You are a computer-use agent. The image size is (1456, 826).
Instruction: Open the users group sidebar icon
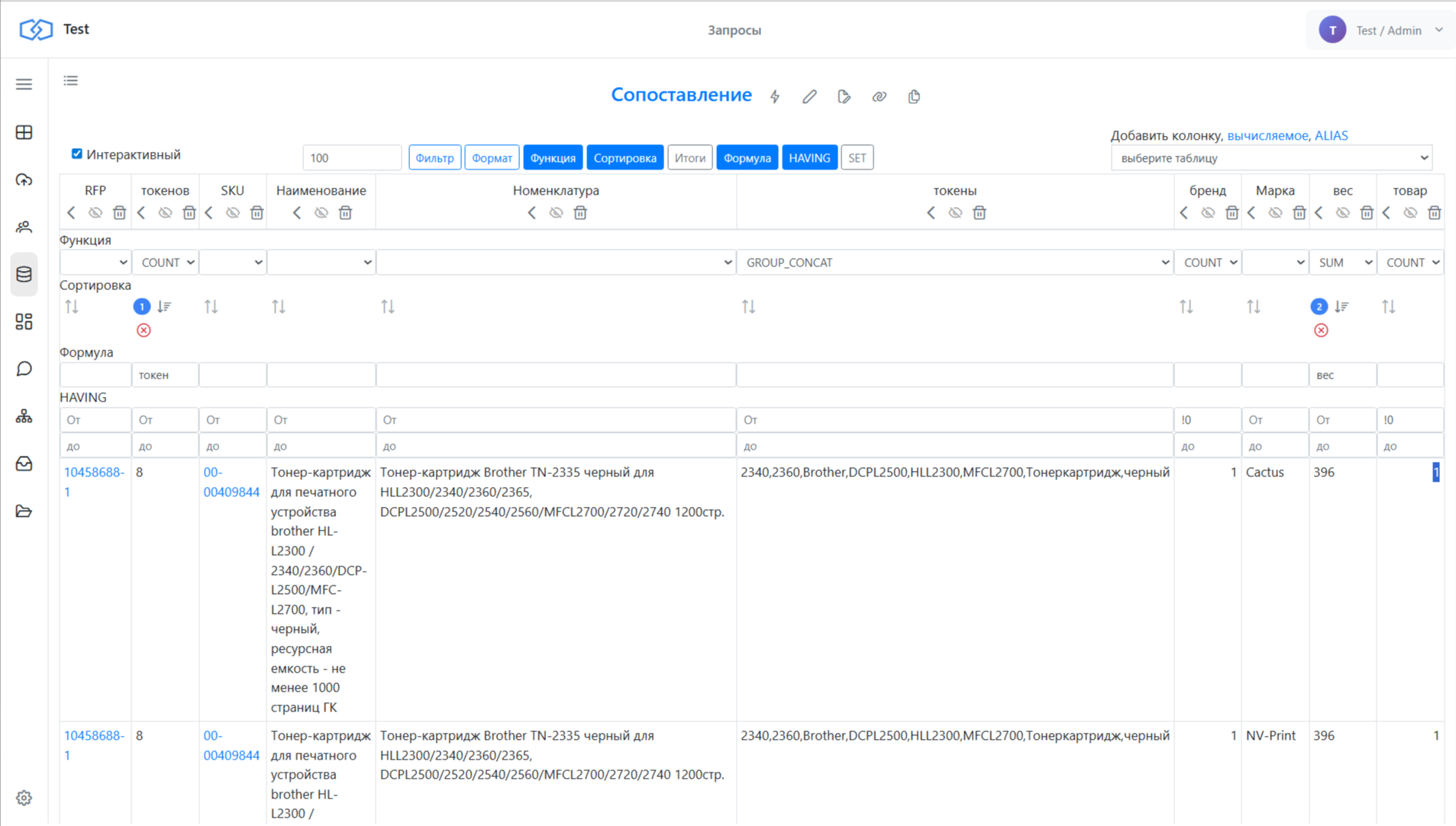click(x=24, y=227)
